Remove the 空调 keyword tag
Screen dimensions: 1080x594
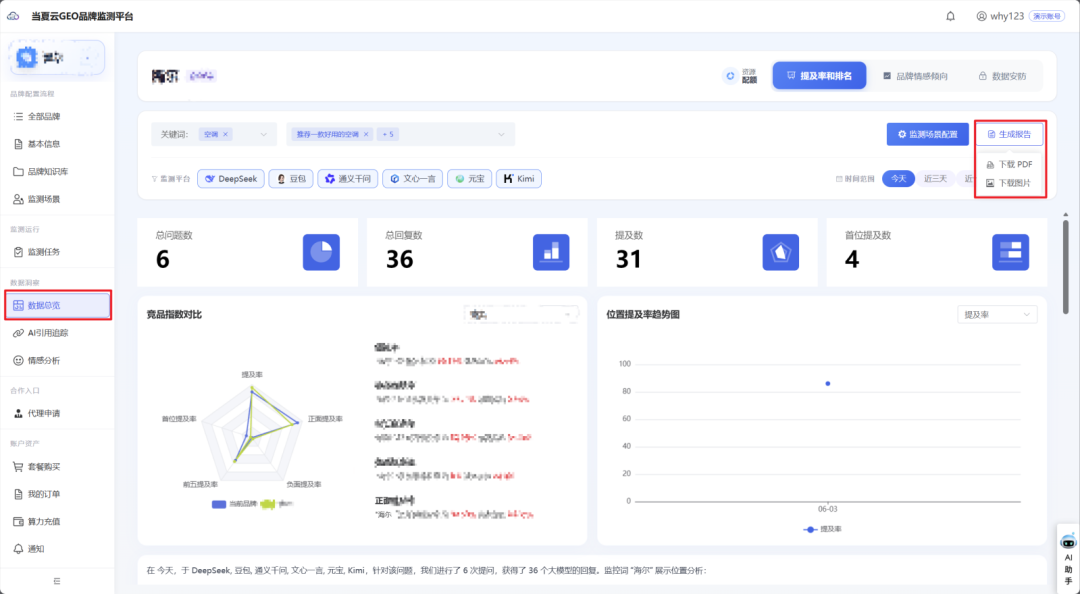(225, 134)
